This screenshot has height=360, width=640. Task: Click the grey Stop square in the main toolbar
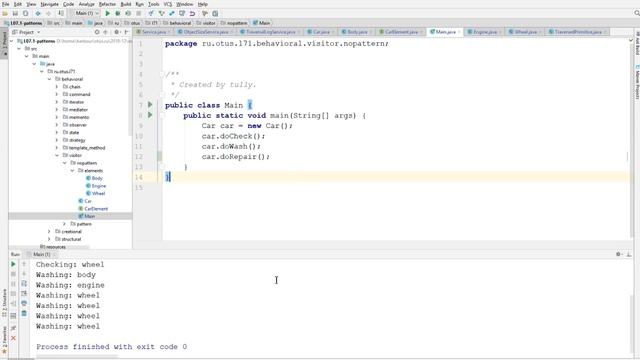tap(138, 13)
